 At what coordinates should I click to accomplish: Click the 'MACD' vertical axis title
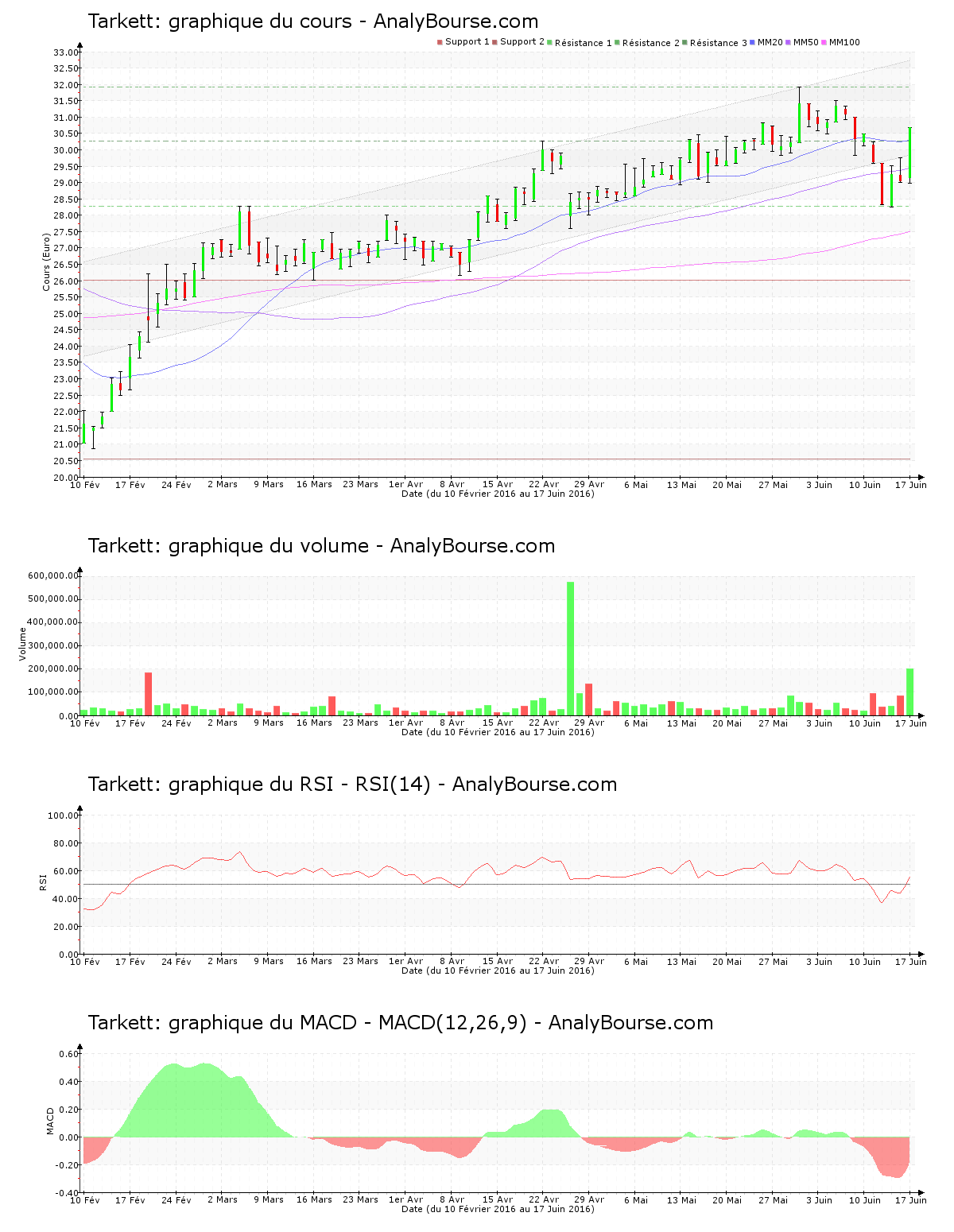[x=50, y=1121]
